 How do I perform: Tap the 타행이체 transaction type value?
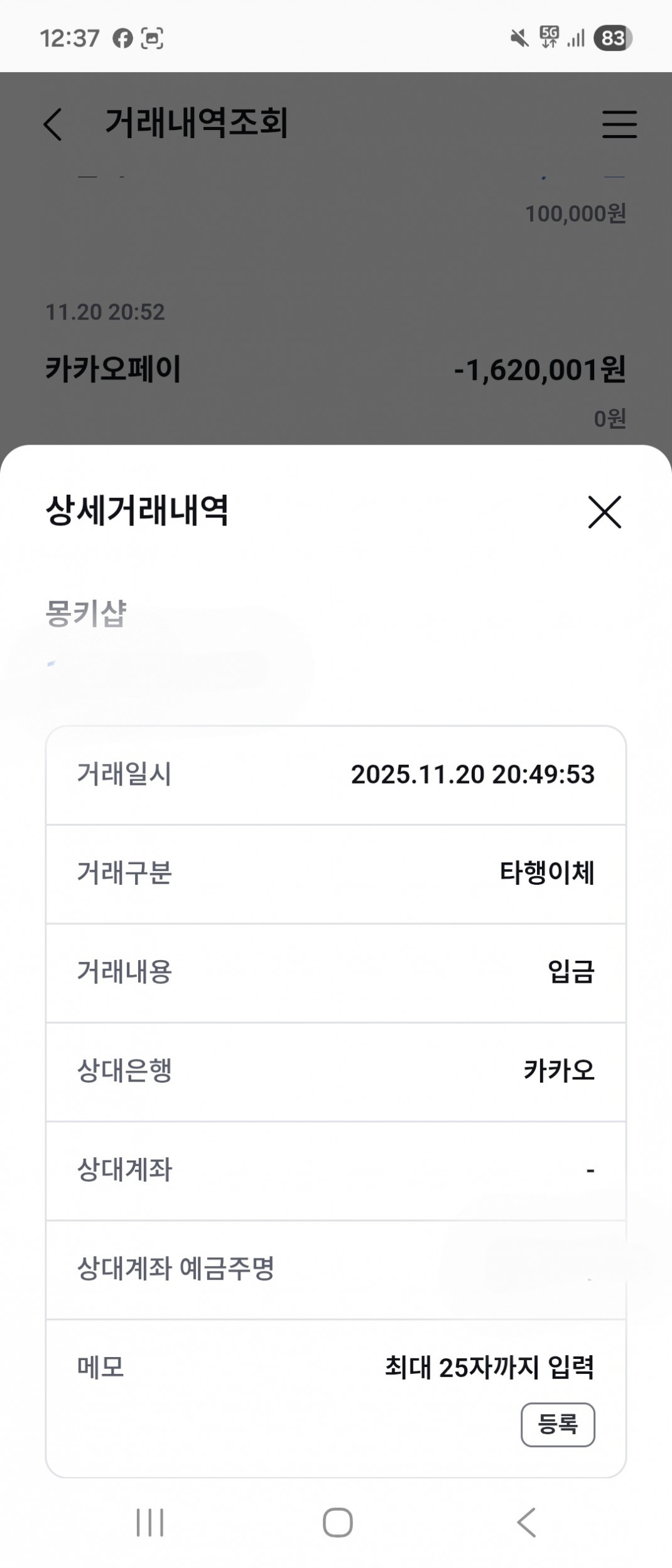pos(546,873)
